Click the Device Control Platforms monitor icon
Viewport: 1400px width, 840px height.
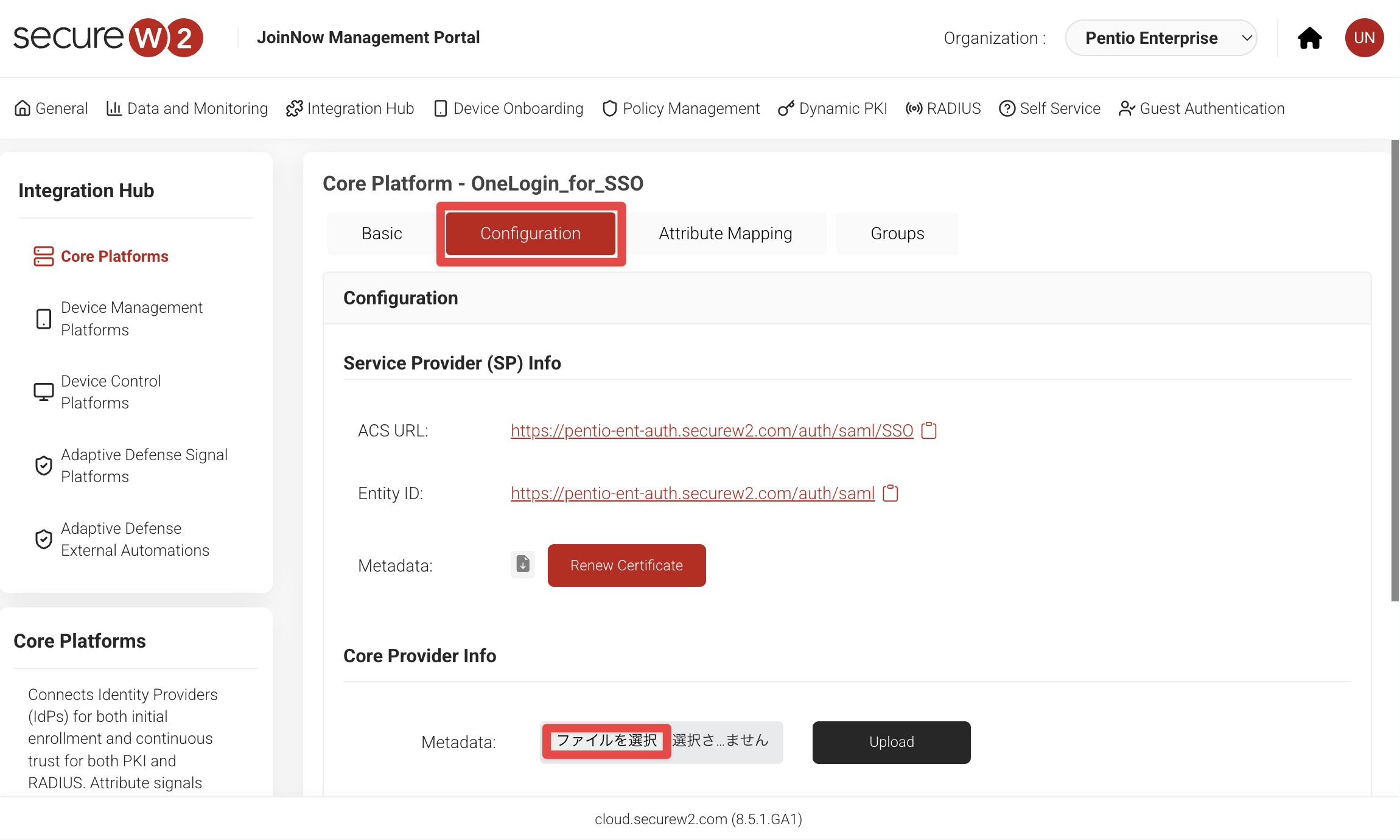44,392
